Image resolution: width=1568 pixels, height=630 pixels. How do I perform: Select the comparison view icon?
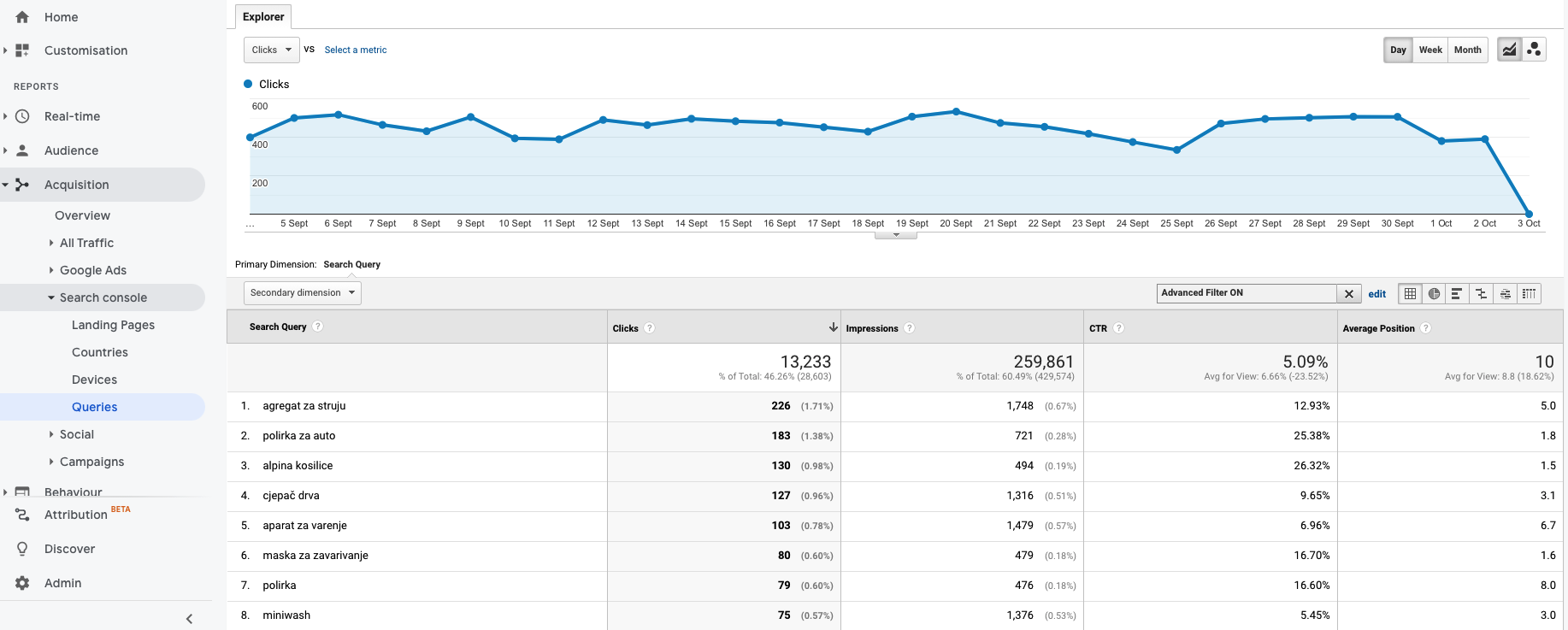tap(1481, 293)
